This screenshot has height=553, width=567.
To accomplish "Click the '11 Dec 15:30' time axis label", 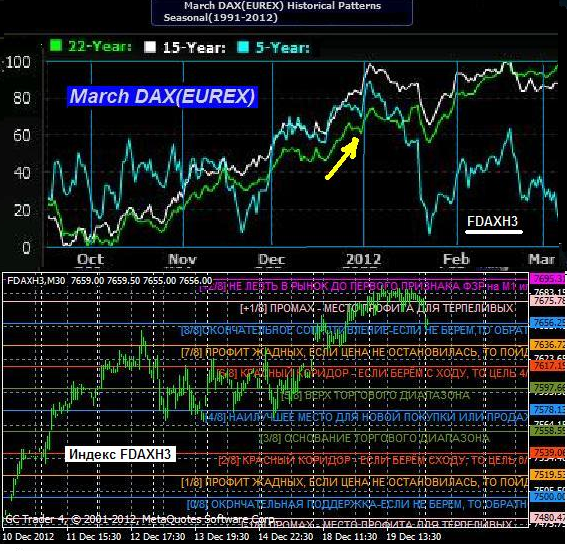I will (94, 536).
